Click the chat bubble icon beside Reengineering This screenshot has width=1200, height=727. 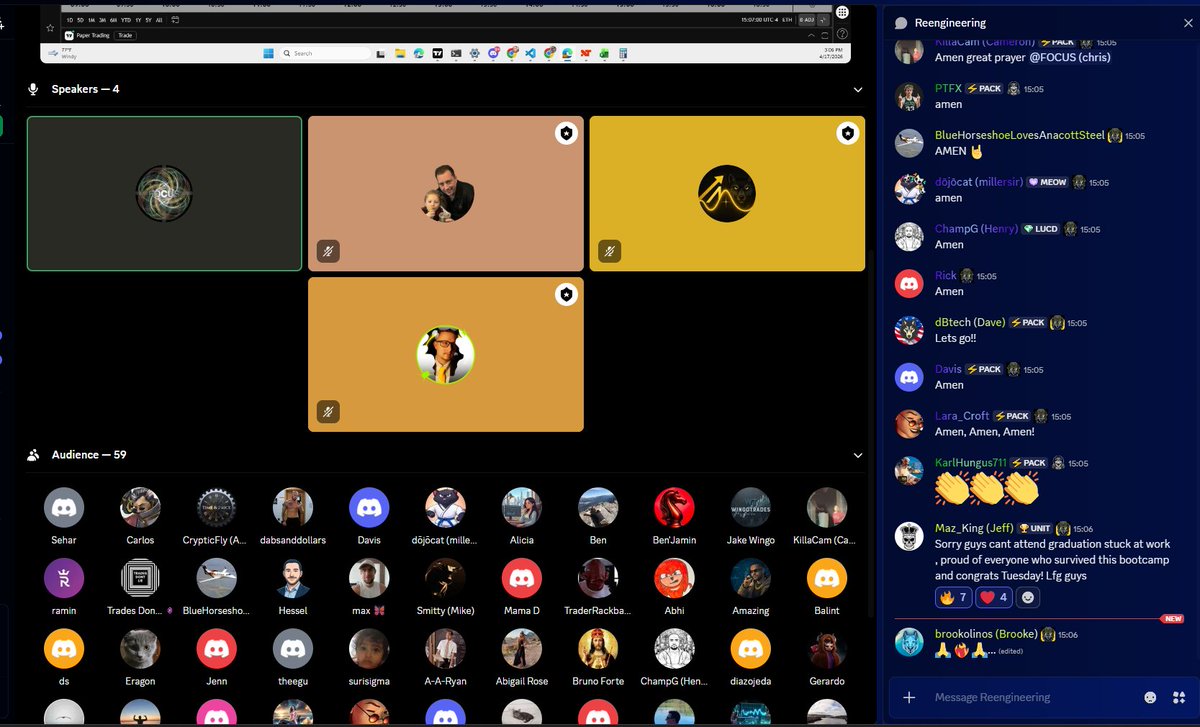(901, 22)
